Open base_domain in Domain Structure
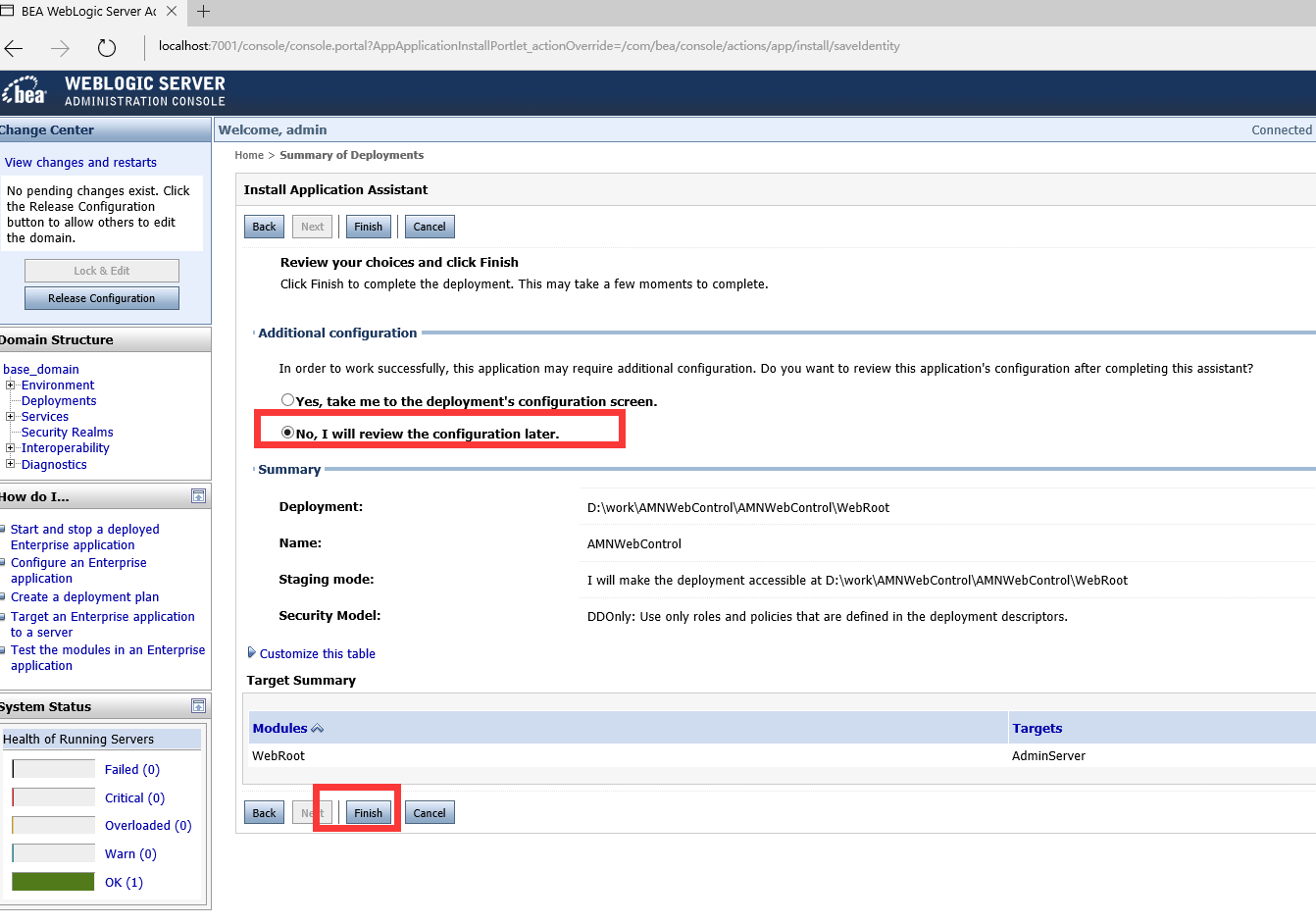1316x924 pixels. coord(41,370)
